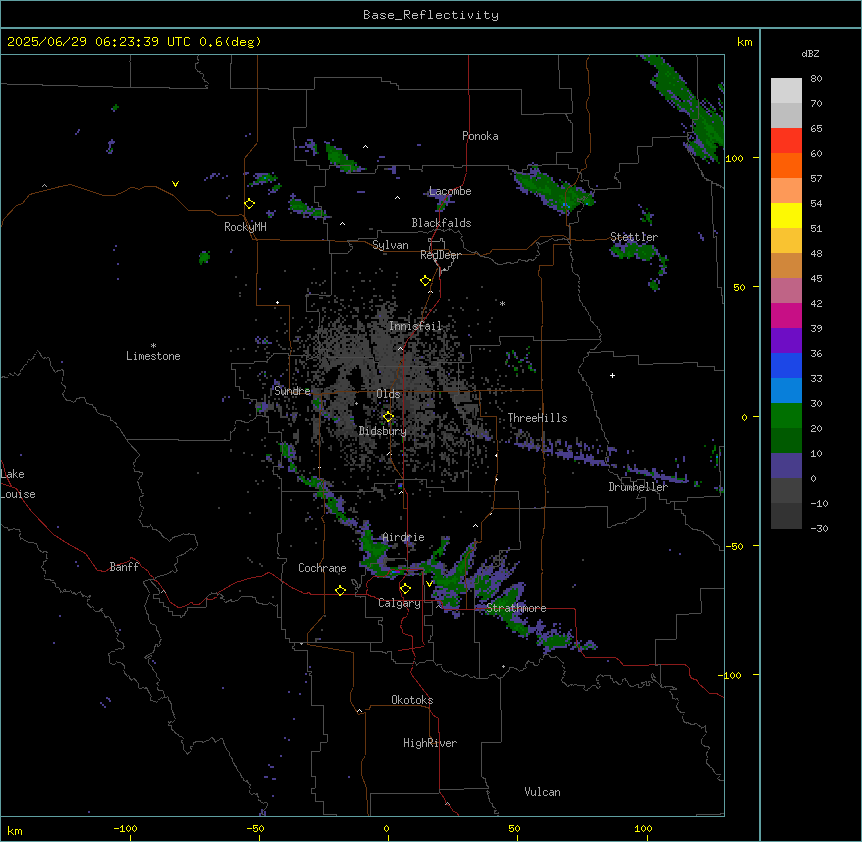Click the Sundre town label

coord(292,391)
